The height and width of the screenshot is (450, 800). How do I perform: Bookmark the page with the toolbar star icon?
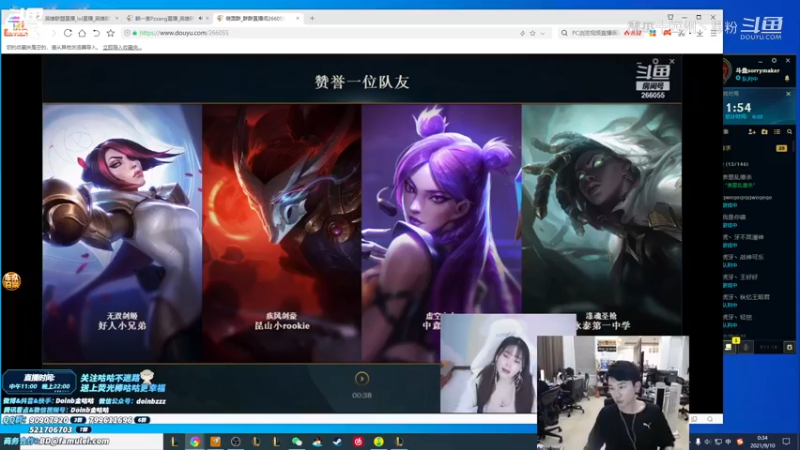(110, 33)
